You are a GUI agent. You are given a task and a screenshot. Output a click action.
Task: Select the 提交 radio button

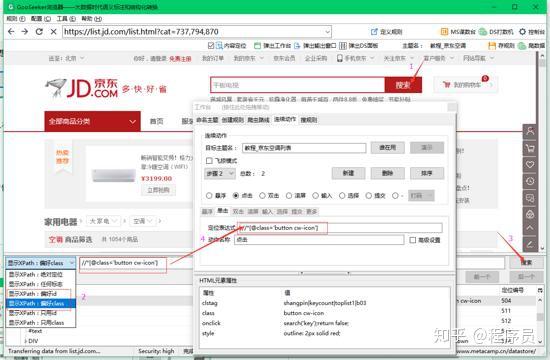point(369,195)
